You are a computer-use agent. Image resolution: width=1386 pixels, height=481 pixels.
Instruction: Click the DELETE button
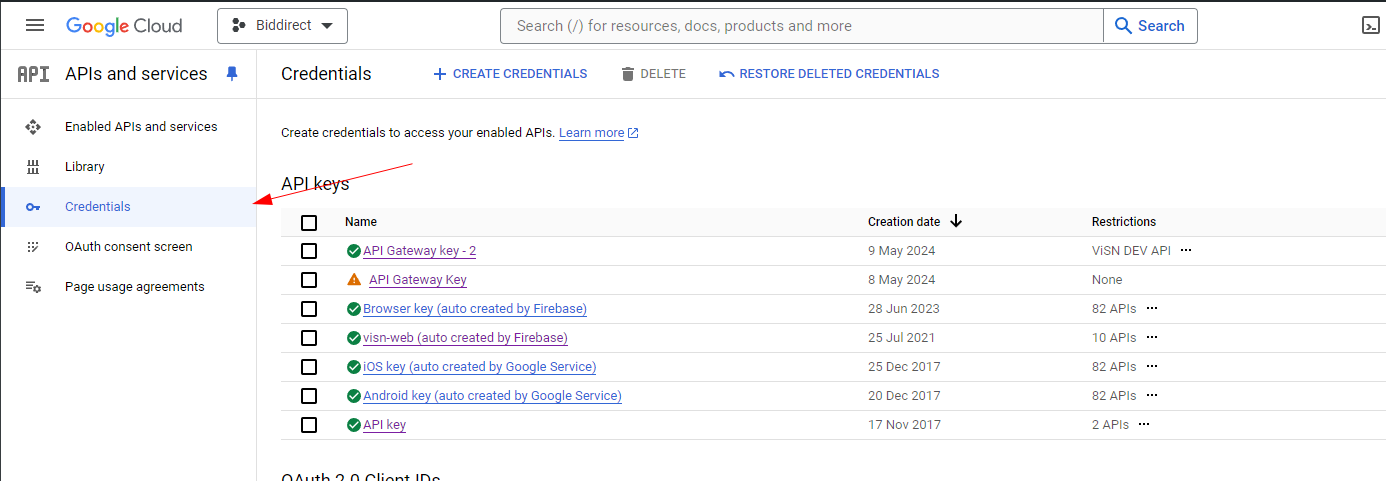click(x=653, y=74)
